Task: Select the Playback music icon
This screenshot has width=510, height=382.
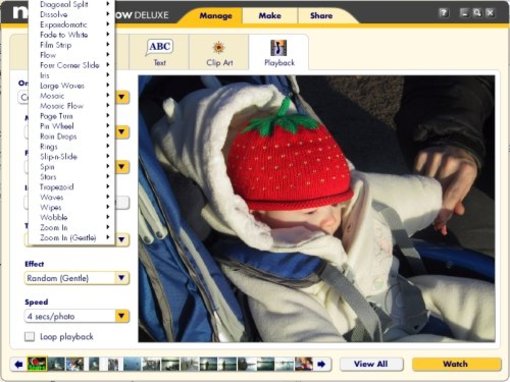Action: (279, 48)
